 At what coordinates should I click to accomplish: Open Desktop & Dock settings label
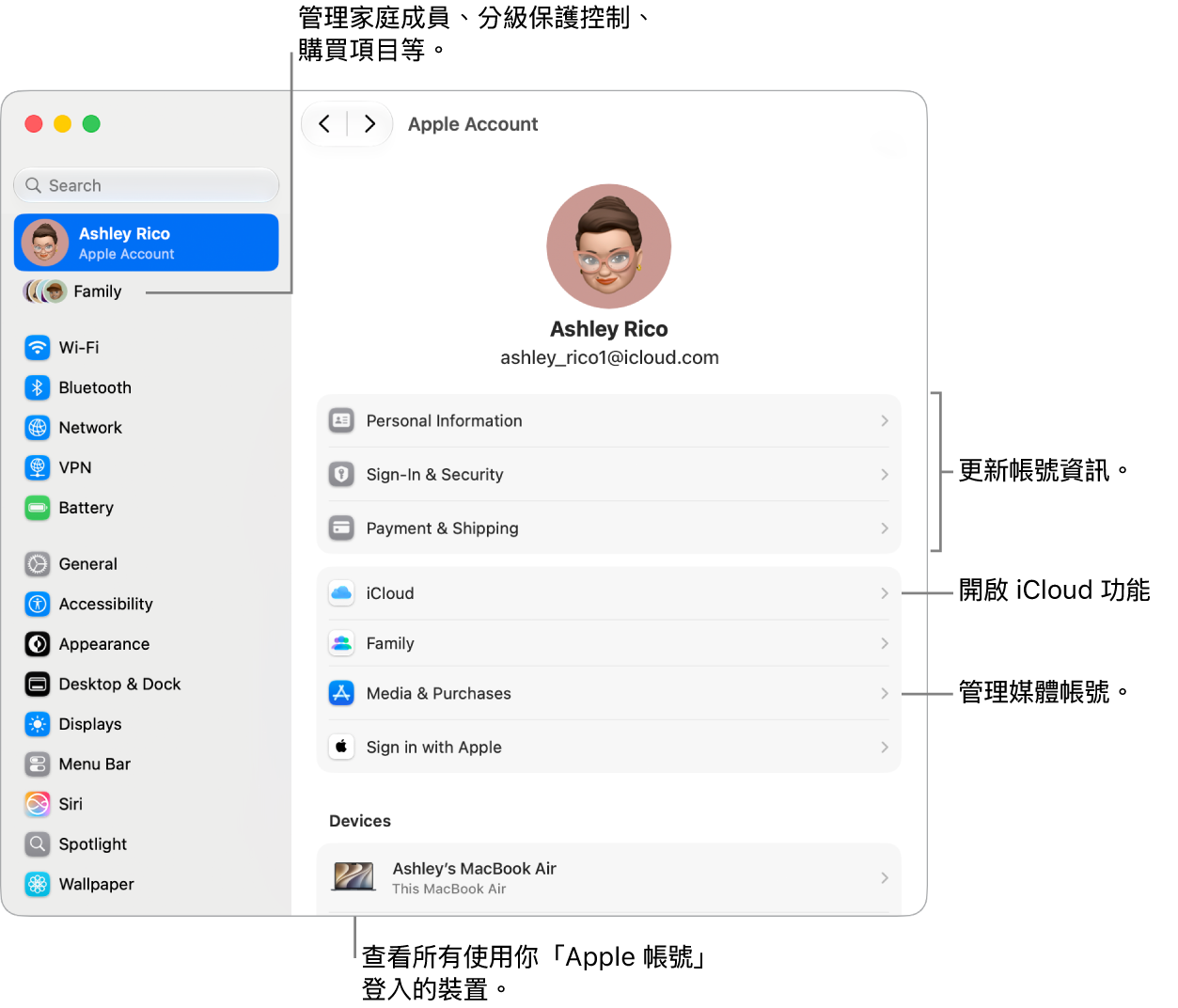119,684
